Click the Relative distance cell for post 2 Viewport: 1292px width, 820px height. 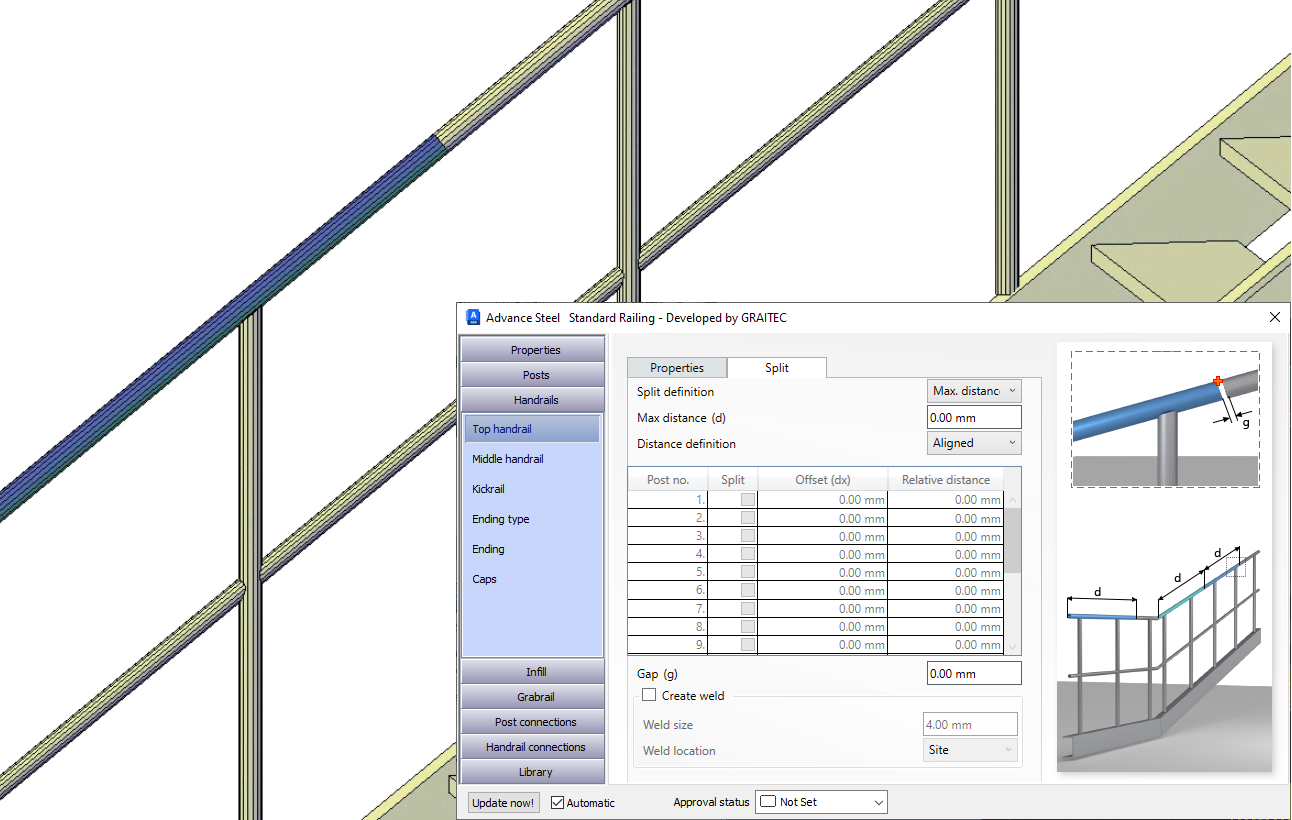[x=945, y=518]
